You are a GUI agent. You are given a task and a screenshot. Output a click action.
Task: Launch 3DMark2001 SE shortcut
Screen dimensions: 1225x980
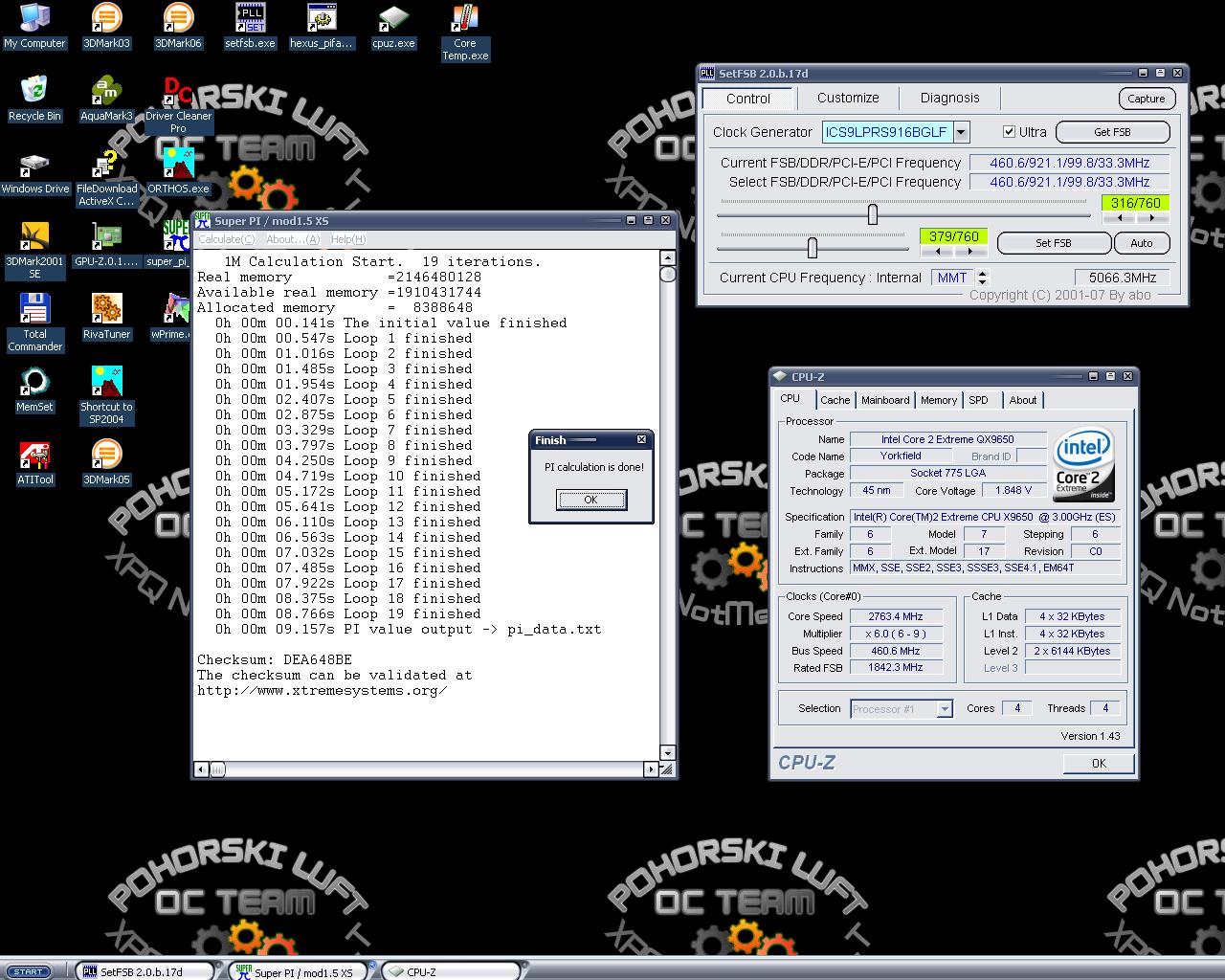[34, 251]
